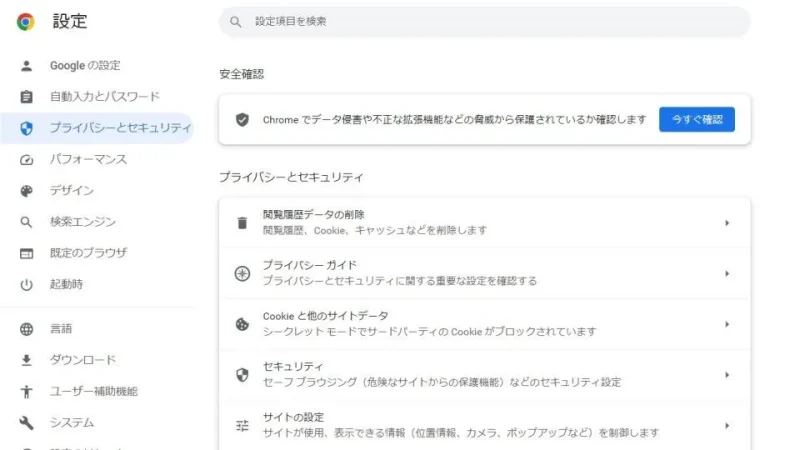Open the サイトの設定 row chevron
The width and height of the screenshot is (800, 450).
pos(727,425)
